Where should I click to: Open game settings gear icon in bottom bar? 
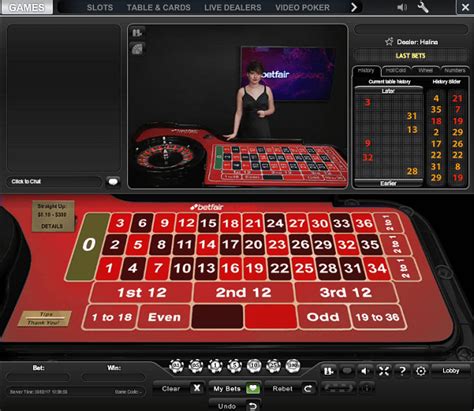[x=421, y=371]
